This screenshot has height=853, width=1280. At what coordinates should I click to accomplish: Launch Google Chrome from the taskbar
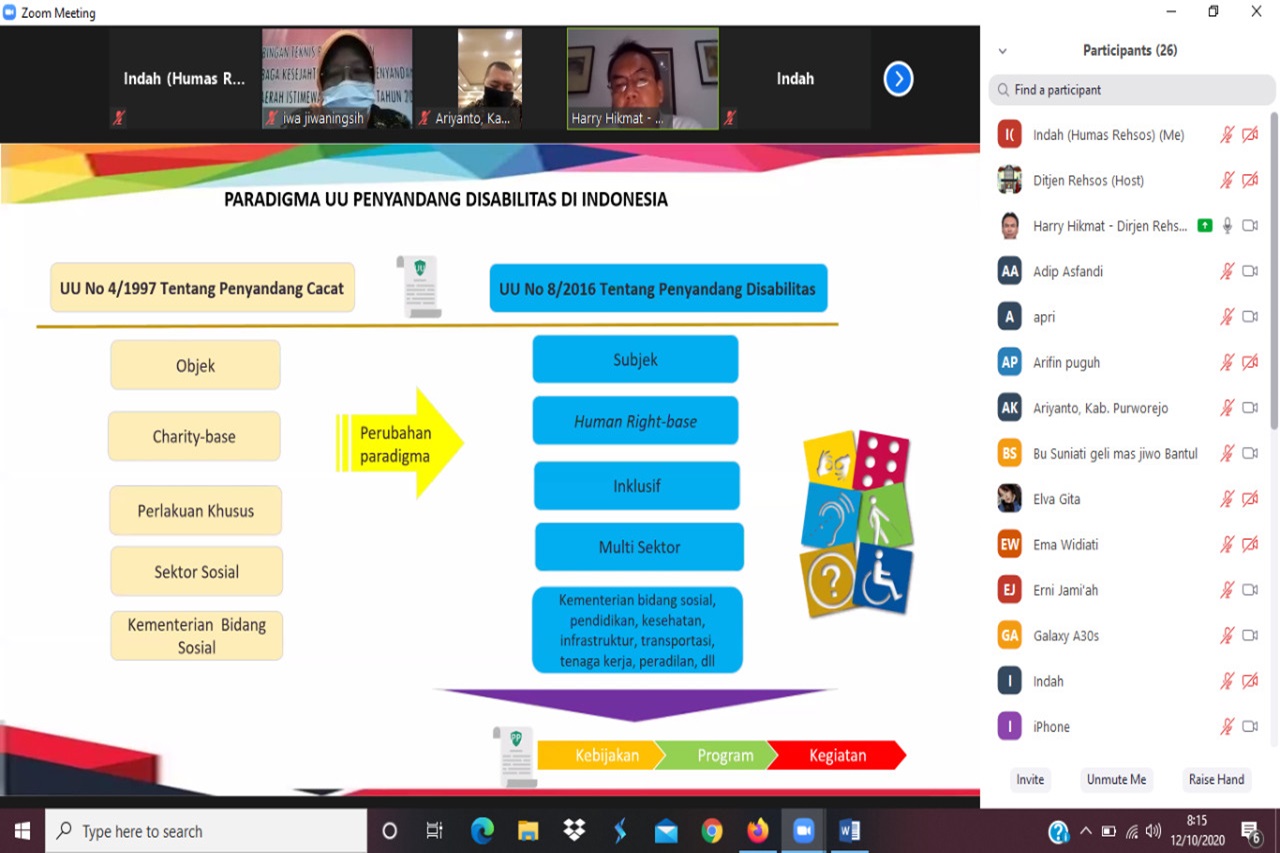(711, 831)
